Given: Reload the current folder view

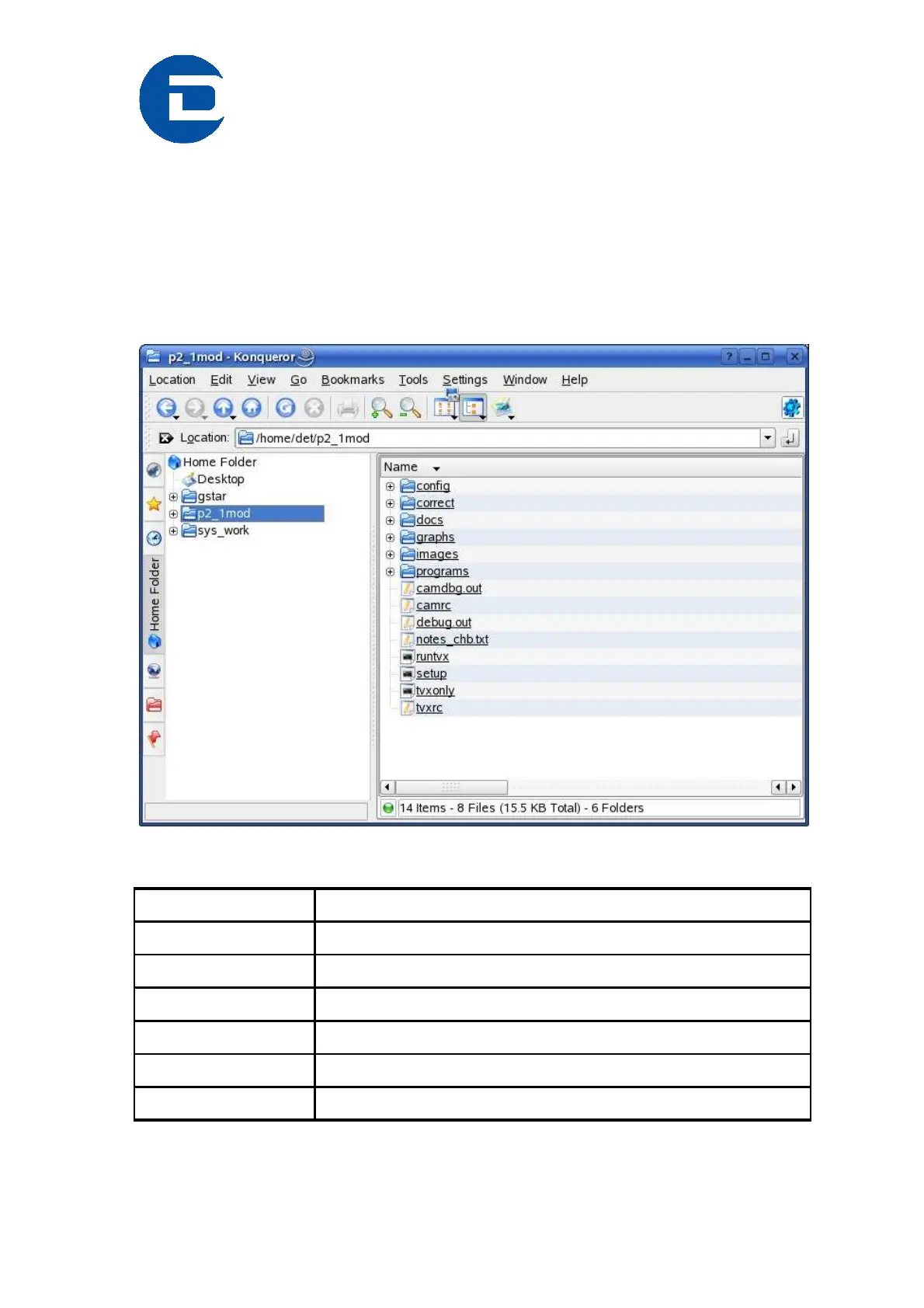Looking at the screenshot, I should 286,408.
